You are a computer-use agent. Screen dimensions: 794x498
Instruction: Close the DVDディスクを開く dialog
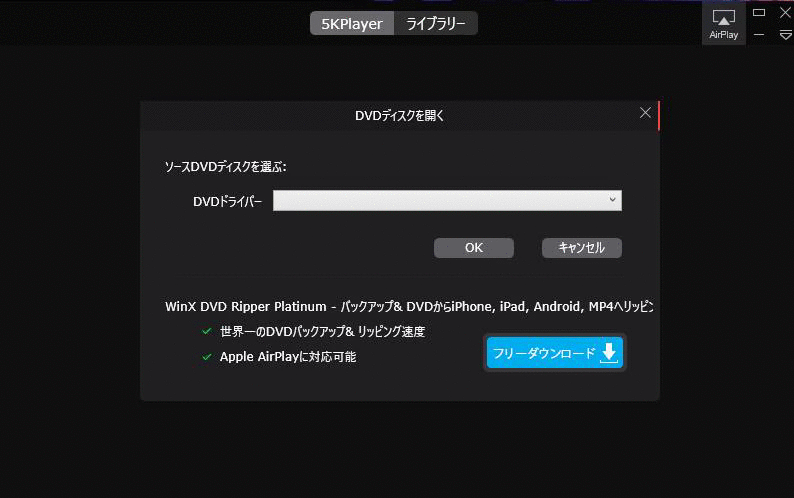[x=645, y=113]
